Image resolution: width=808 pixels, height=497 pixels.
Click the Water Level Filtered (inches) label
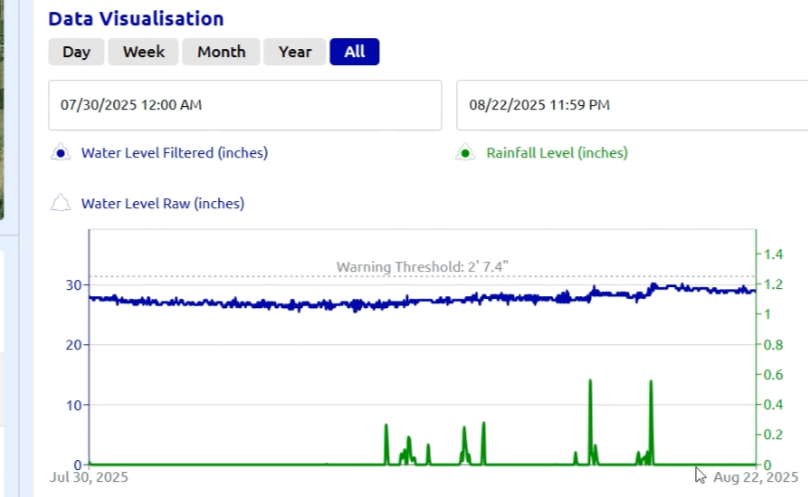pos(174,153)
